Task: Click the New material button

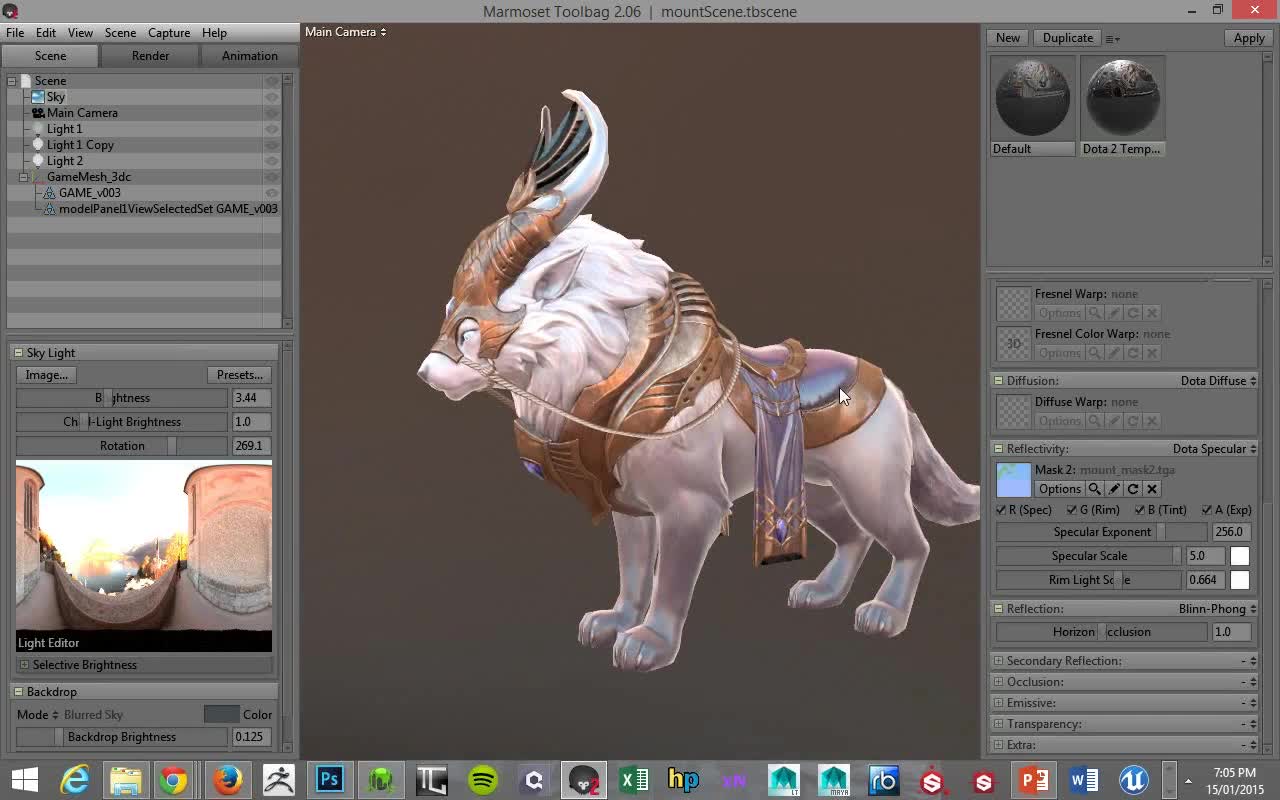Action: point(1008,38)
